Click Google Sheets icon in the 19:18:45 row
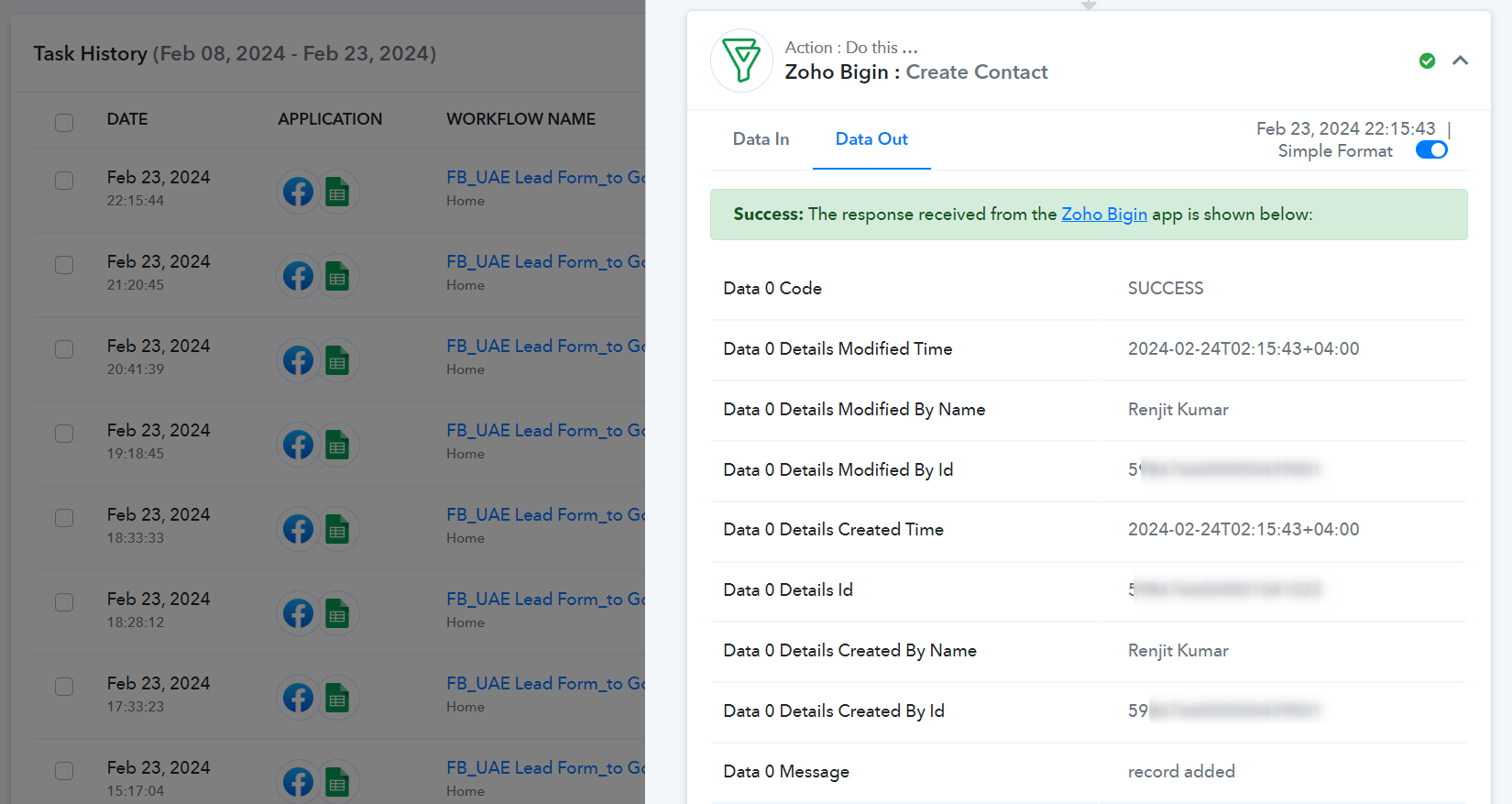The image size is (1512, 804). coord(338,446)
